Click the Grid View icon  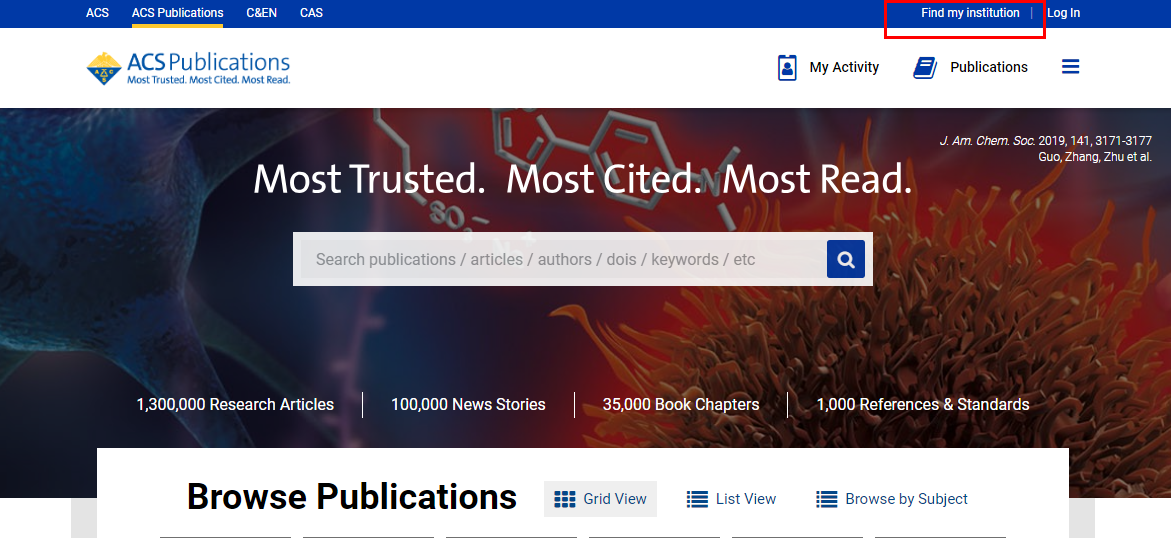[565, 499]
